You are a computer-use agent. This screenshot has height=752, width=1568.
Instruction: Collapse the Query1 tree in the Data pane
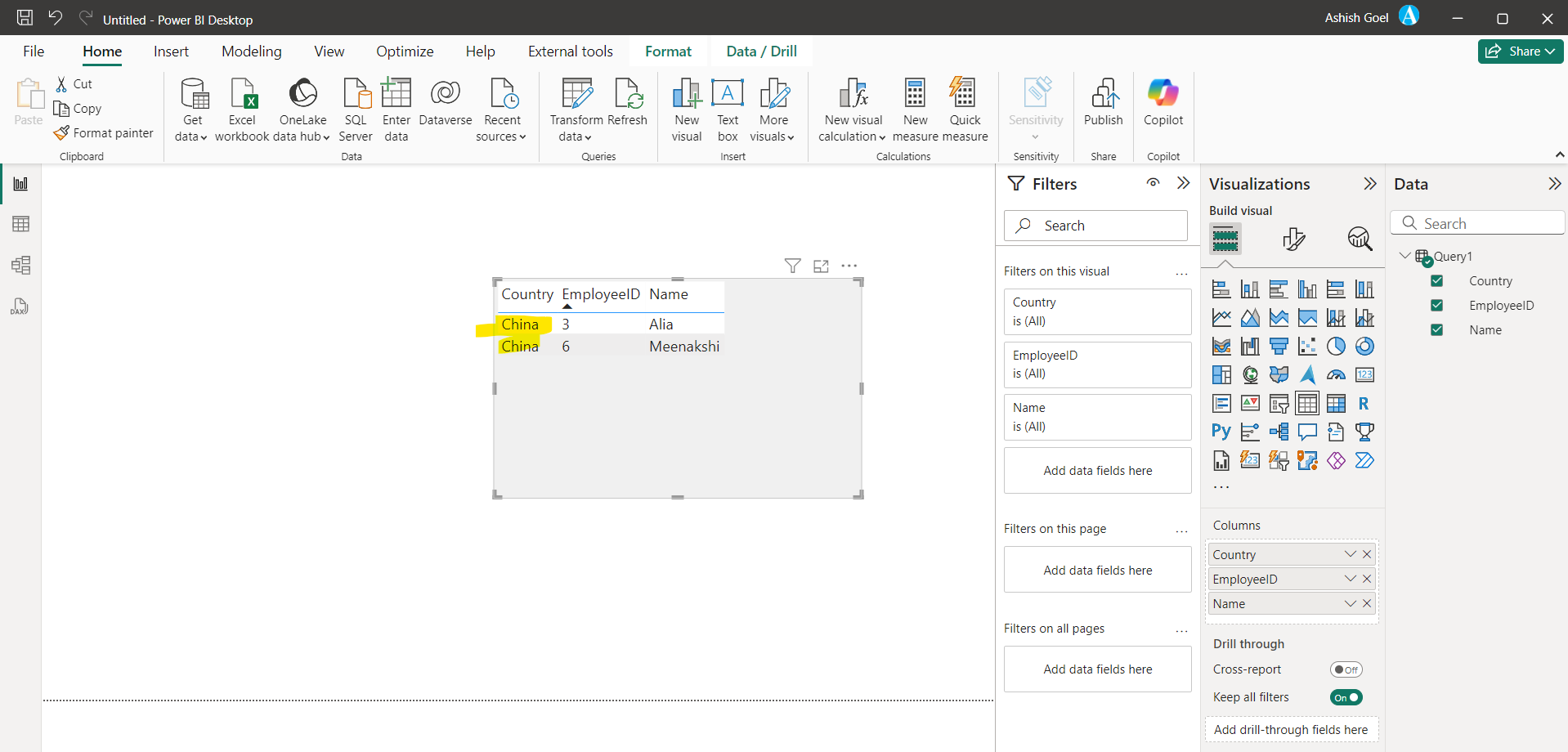[1404, 255]
